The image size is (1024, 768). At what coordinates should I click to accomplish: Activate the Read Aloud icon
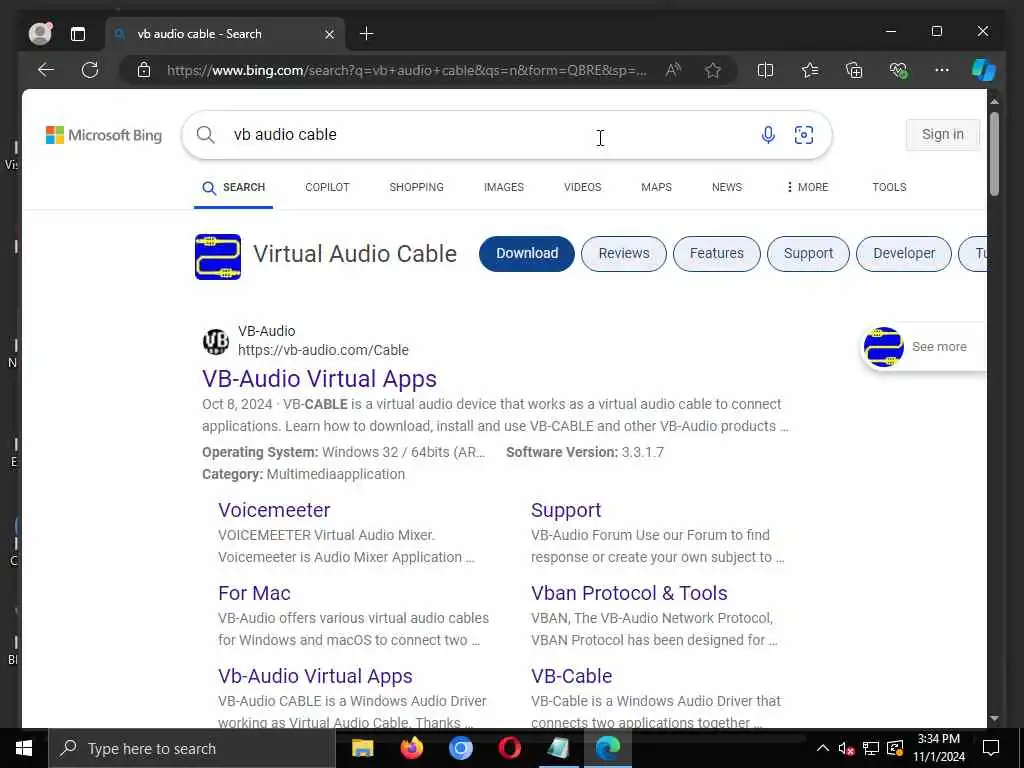pos(673,70)
